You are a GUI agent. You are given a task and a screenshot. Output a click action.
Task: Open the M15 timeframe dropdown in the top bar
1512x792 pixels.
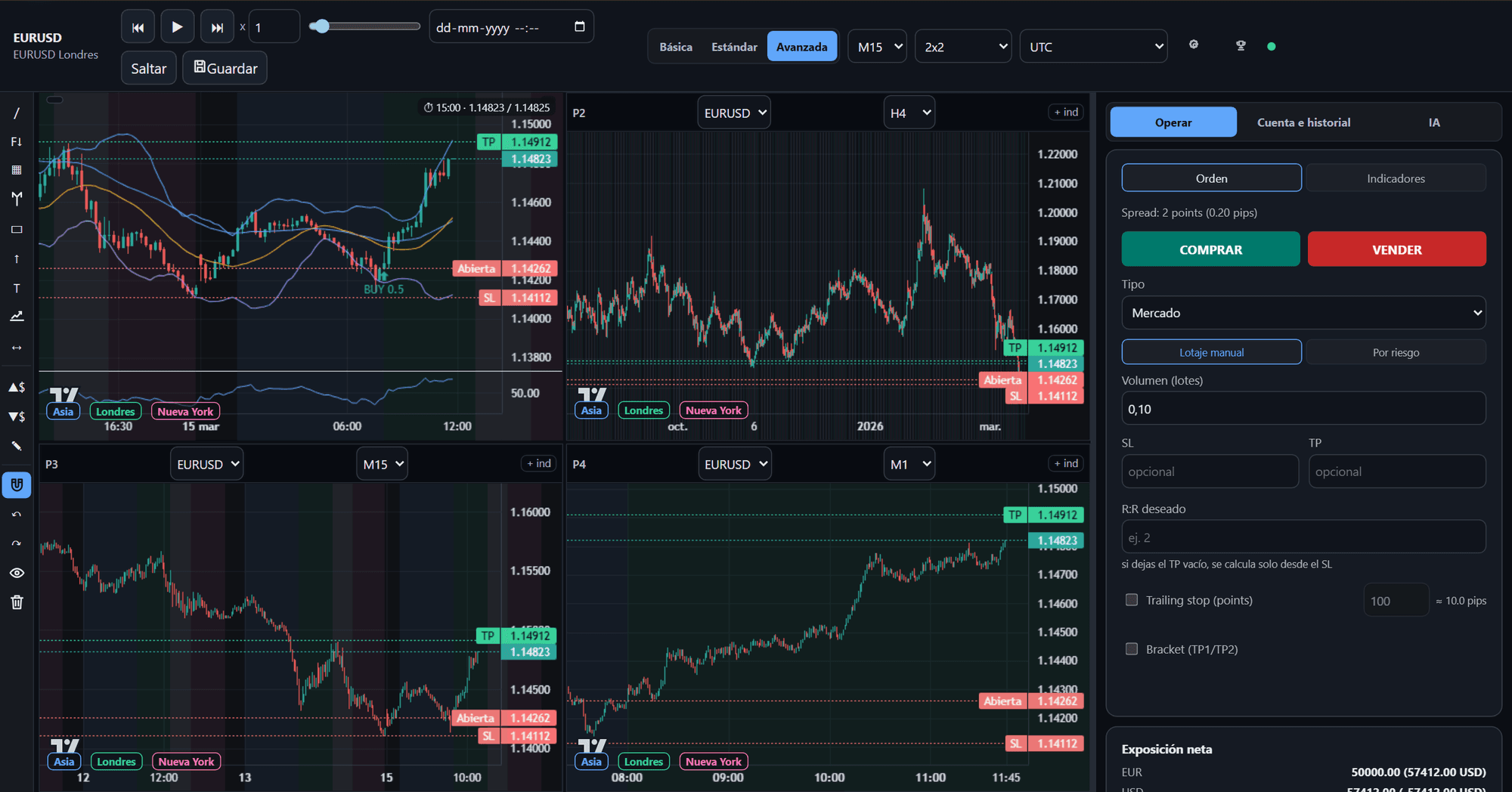pyautogui.click(x=877, y=47)
